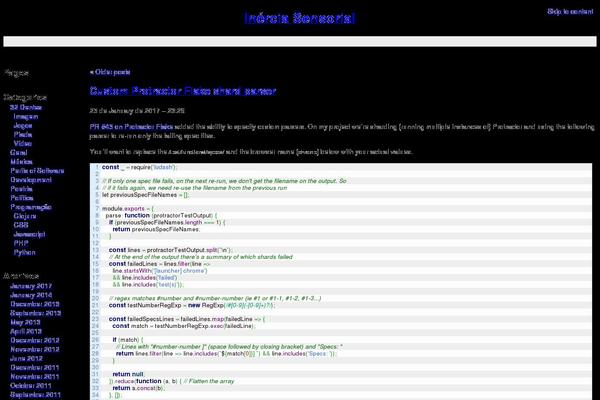Screen dimensions: 600x400
Task: Open the January 2014 archive
Action: click(31, 295)
